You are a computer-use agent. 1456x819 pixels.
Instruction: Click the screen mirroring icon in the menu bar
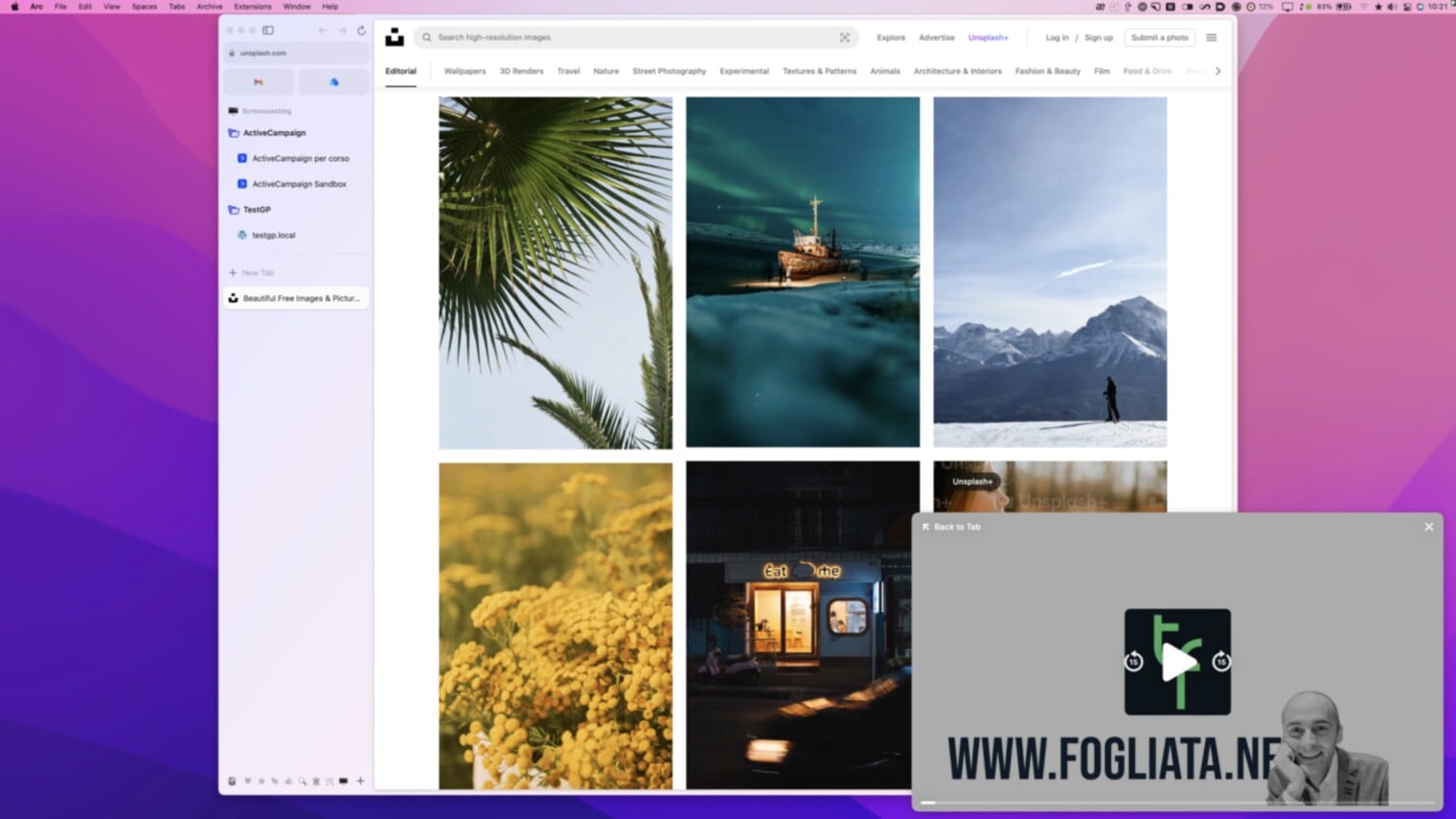pos(1287,7)
